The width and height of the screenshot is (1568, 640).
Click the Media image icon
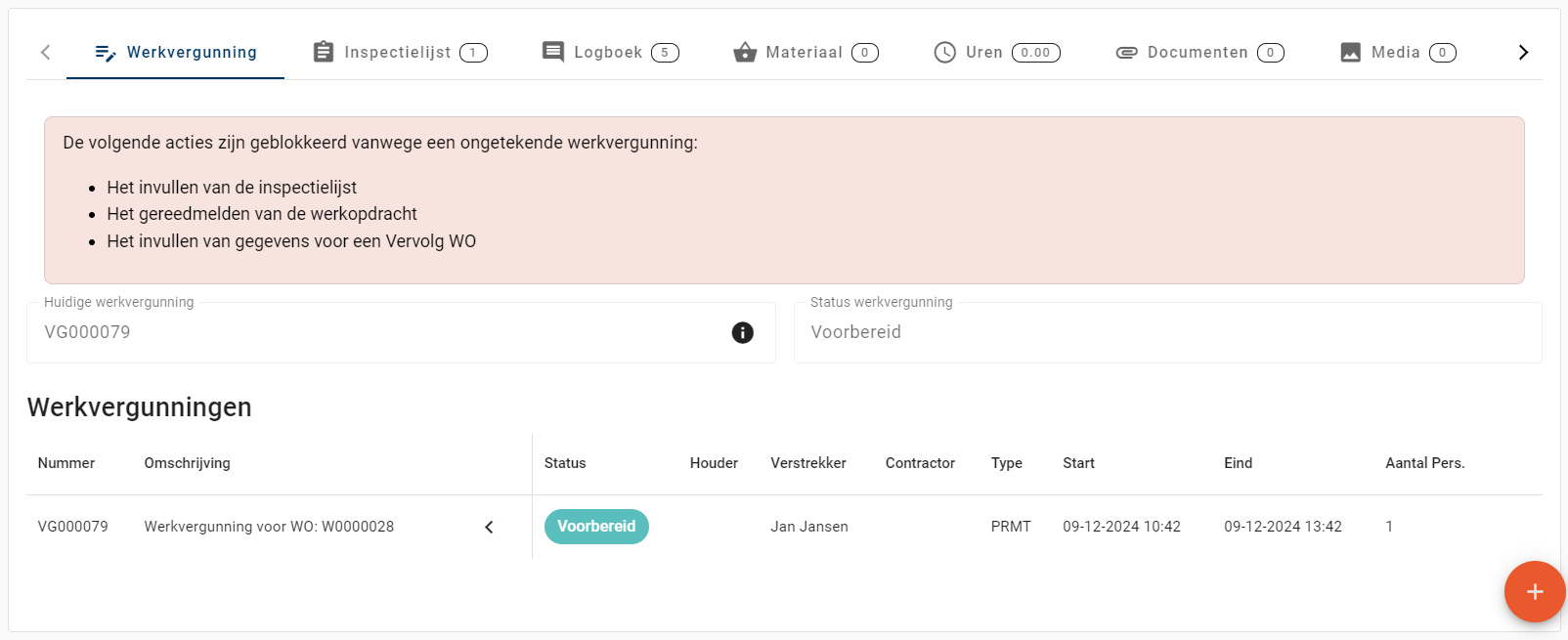[1350, 53]
